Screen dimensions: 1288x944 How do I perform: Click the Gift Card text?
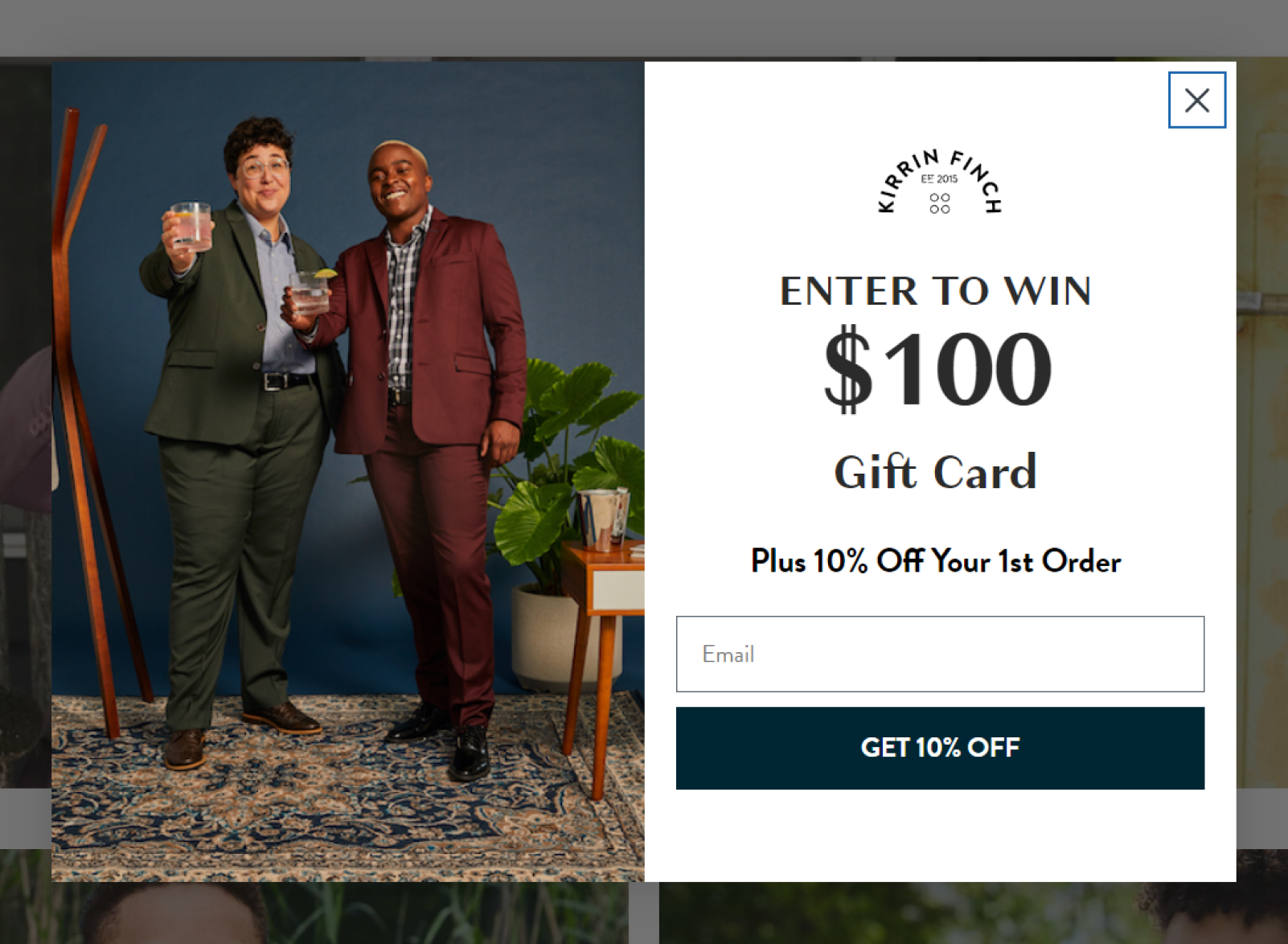coord(936,472)
